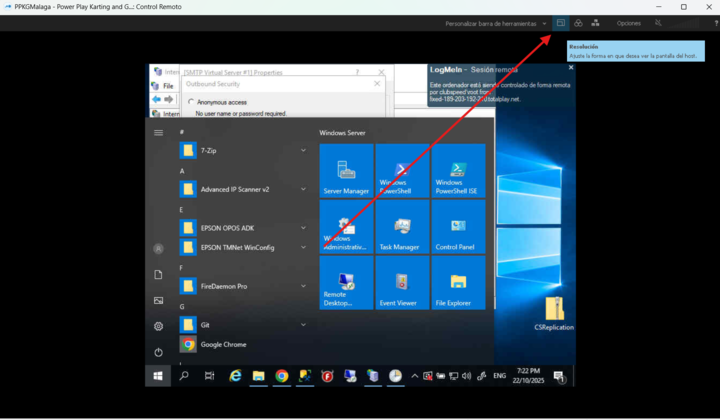
Task: Click the Windows Start button
Action: pos(158,376)
